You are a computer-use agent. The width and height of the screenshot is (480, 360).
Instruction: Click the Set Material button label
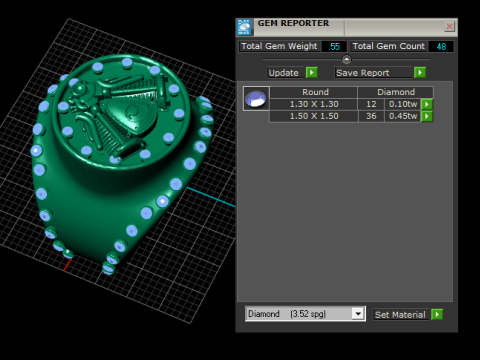(x=400, y=315)
